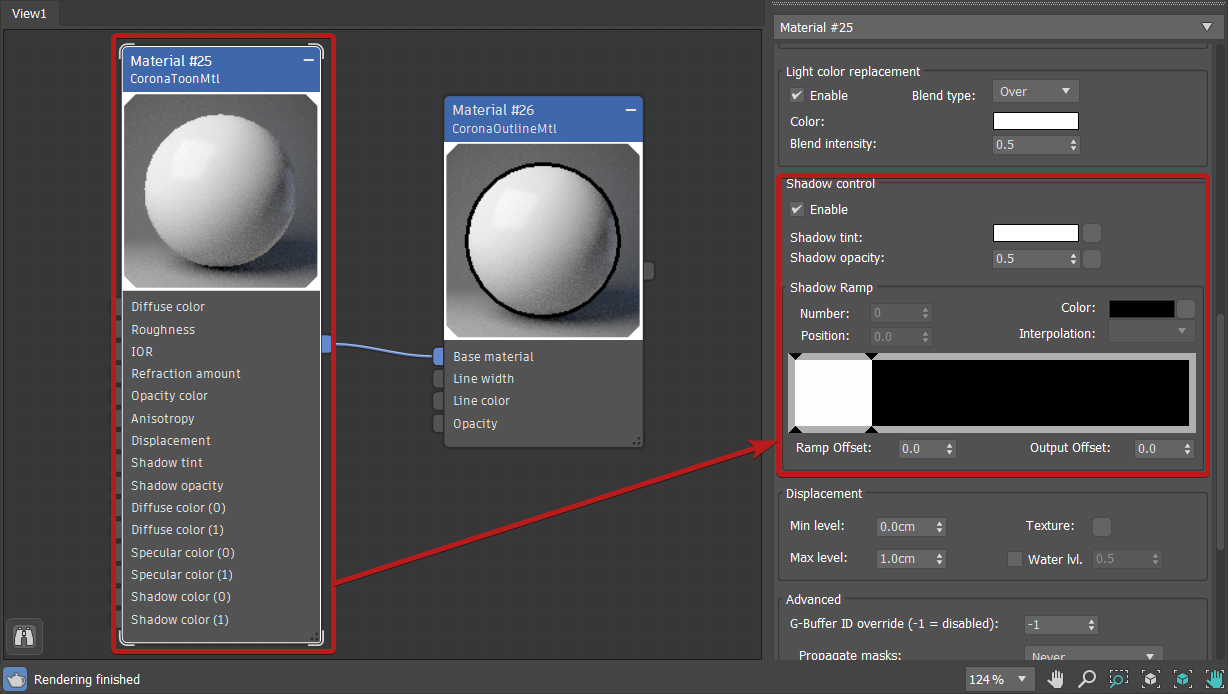The image size is (1228, 694).
Task: Click the Material #25 node title bar
Action: pyautogui.click(x=221, y=68)
